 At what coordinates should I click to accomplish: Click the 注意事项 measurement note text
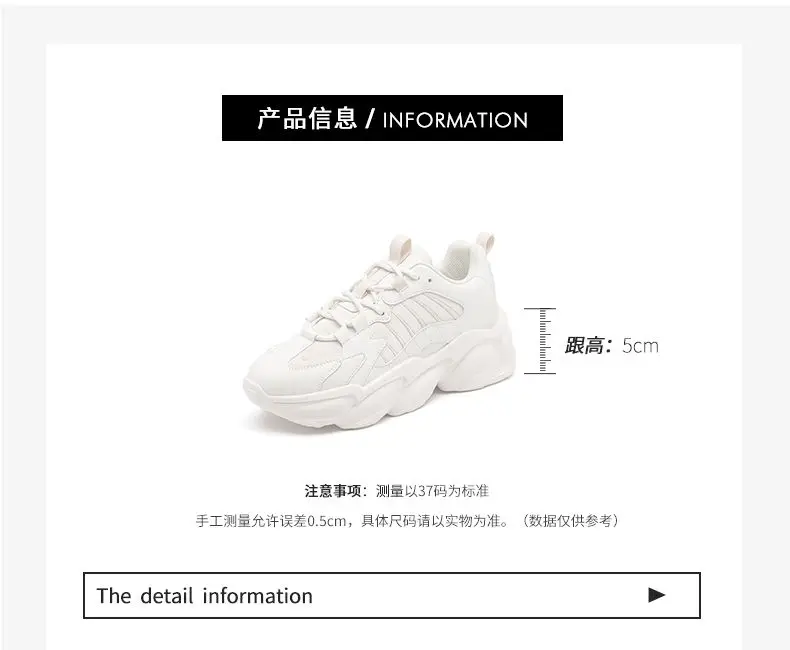point(397,491)
